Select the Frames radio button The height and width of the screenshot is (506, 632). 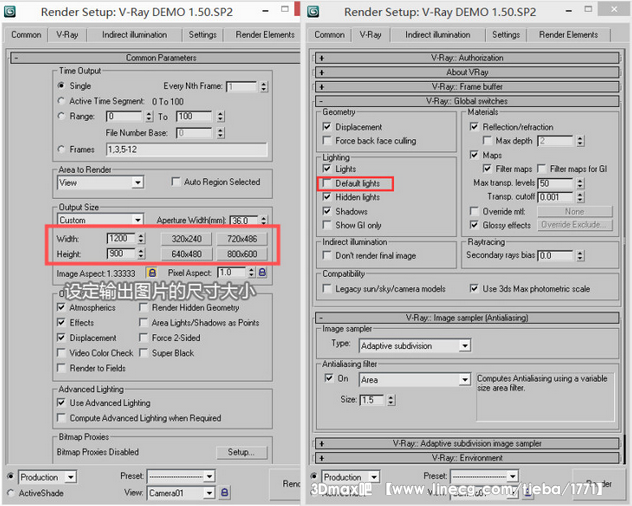click(61, 149)
